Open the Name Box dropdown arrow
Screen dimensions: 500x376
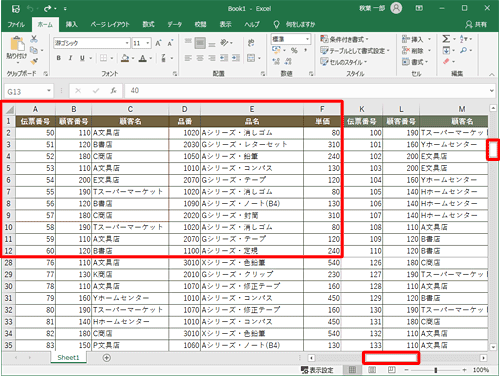click(49, 91)
